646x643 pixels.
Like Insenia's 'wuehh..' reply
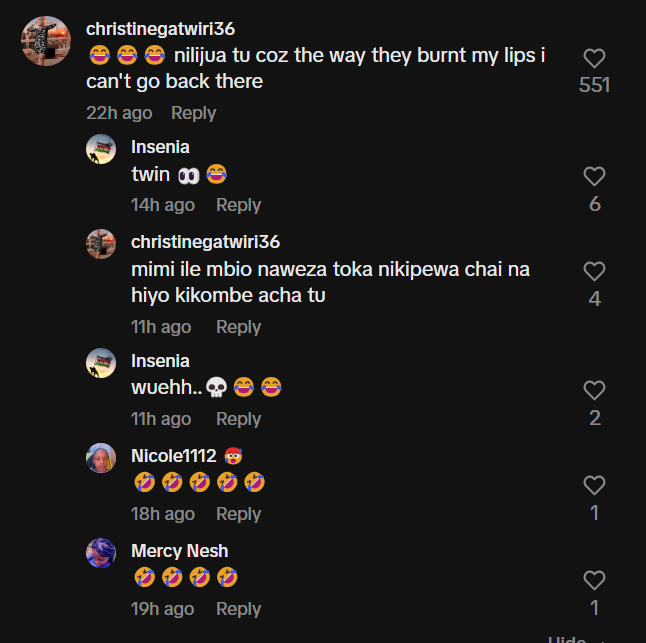click(594, 391)
